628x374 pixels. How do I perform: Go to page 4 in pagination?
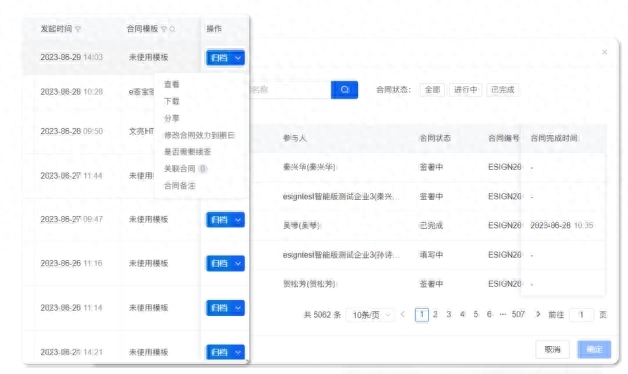point(463,314)
